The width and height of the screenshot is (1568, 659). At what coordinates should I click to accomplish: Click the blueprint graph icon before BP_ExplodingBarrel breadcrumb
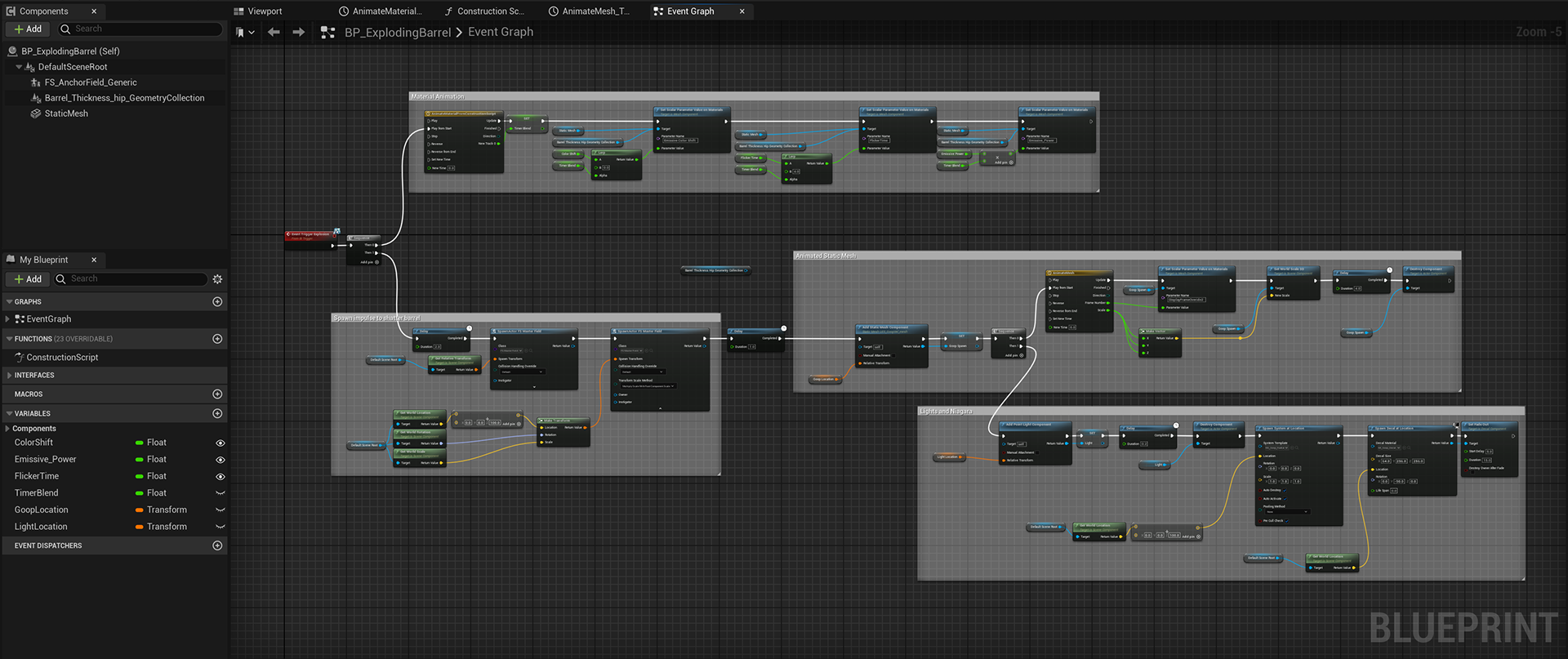(x=328, y=32)
